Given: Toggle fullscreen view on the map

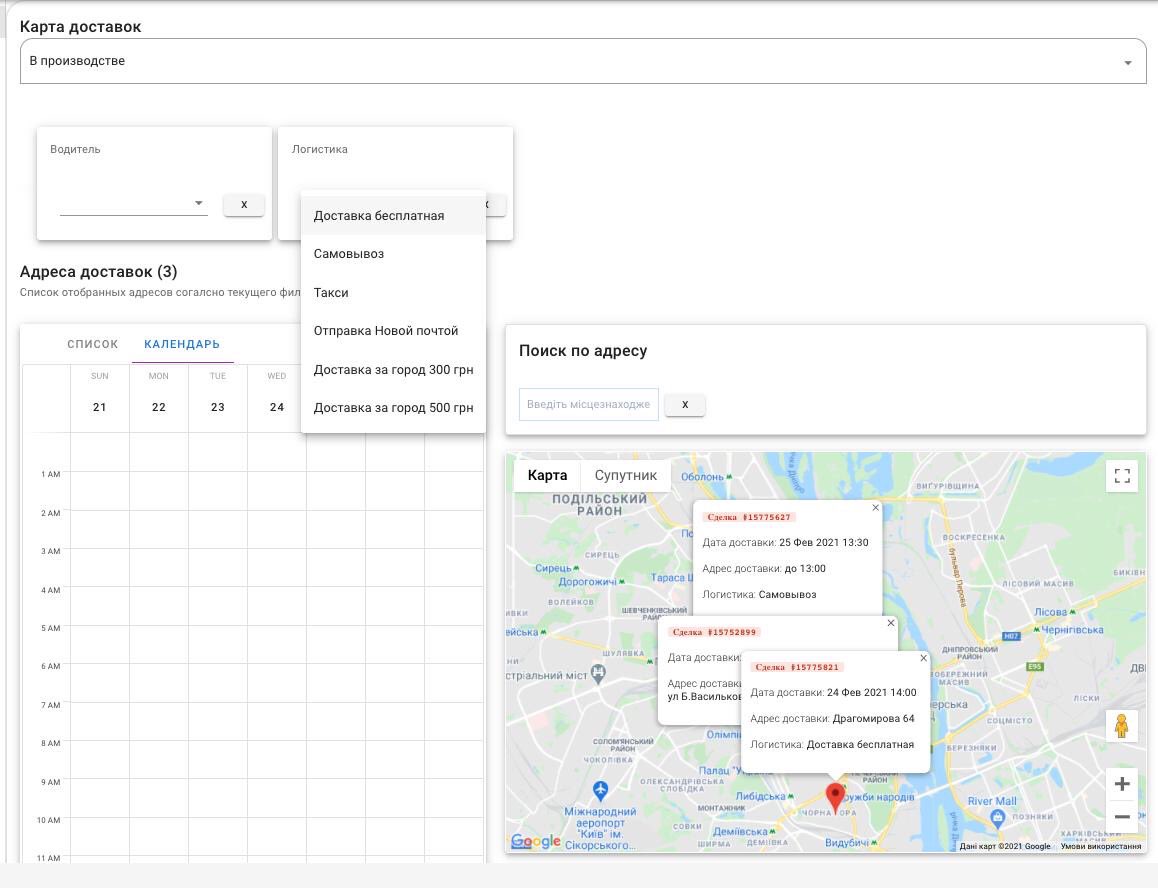Looking at the screenshot, I should pos(1122,476).
